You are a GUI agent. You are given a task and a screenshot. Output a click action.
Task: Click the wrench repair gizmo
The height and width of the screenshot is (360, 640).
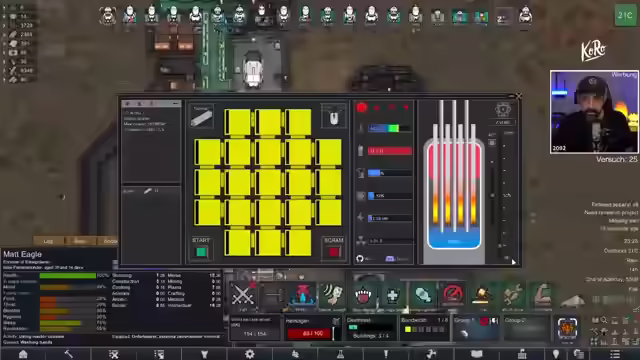click(x=513, y=294)
